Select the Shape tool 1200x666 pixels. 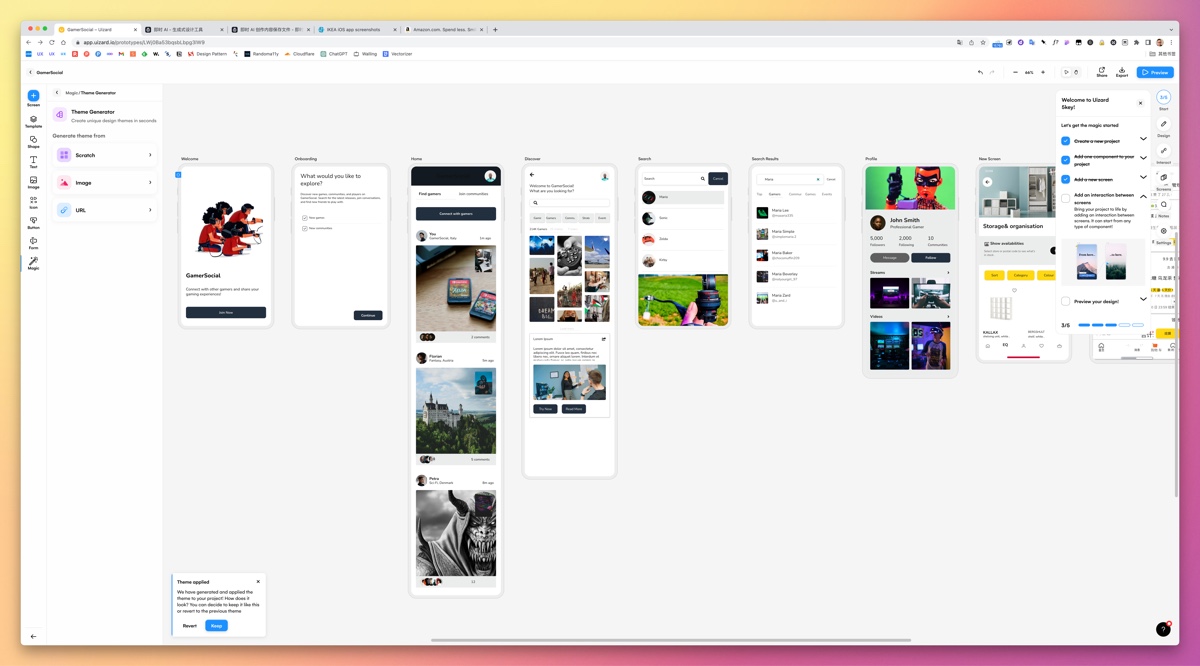[33, 141]
